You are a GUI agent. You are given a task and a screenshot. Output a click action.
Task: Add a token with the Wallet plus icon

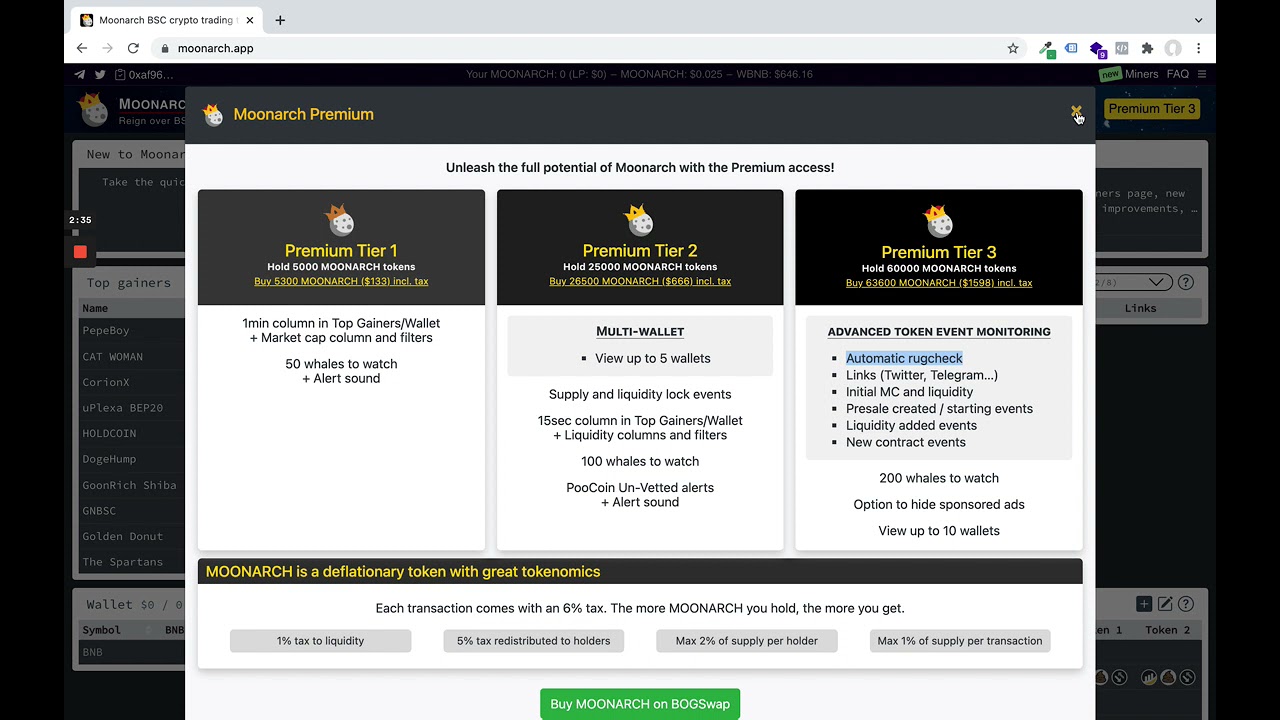coord(1144,604)
